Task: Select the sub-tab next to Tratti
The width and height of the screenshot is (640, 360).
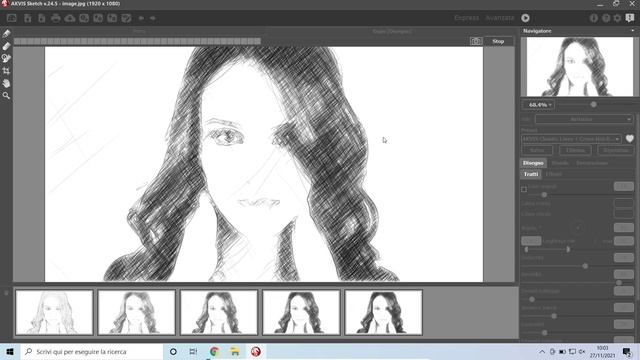Action: point(554,174)
